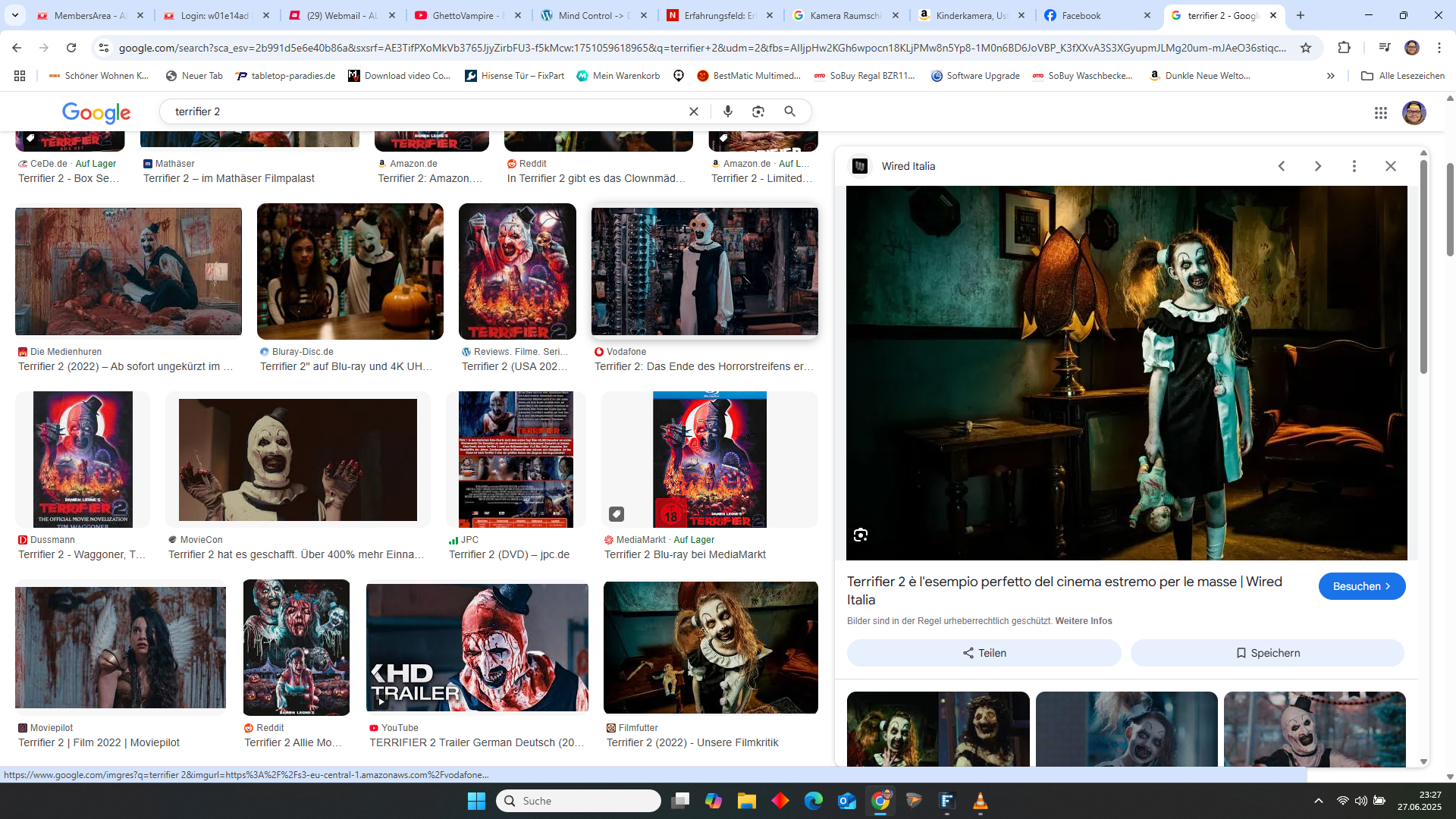Show previous image in preview panel
This screenshot has height=819, width=1456.
[x=1282, y=166]
